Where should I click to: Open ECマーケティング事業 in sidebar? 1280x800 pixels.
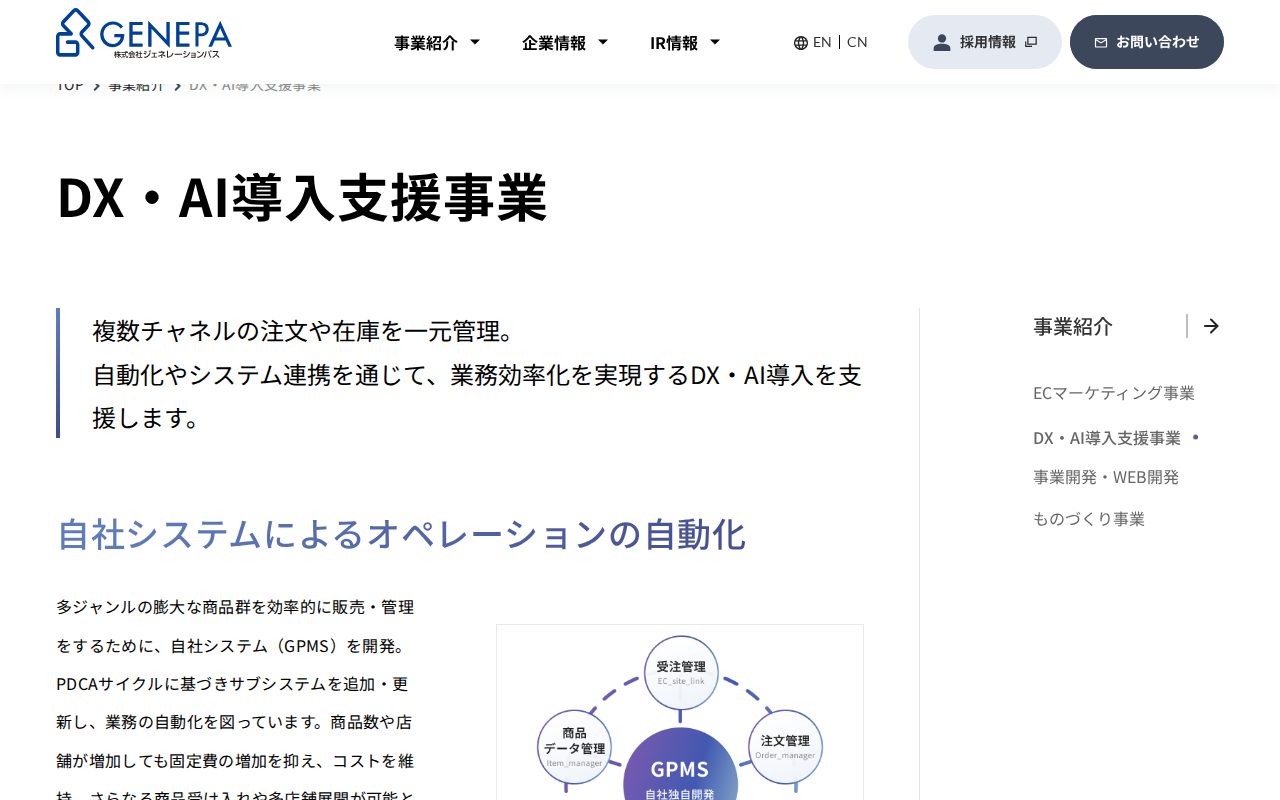tap(1114, 393)
